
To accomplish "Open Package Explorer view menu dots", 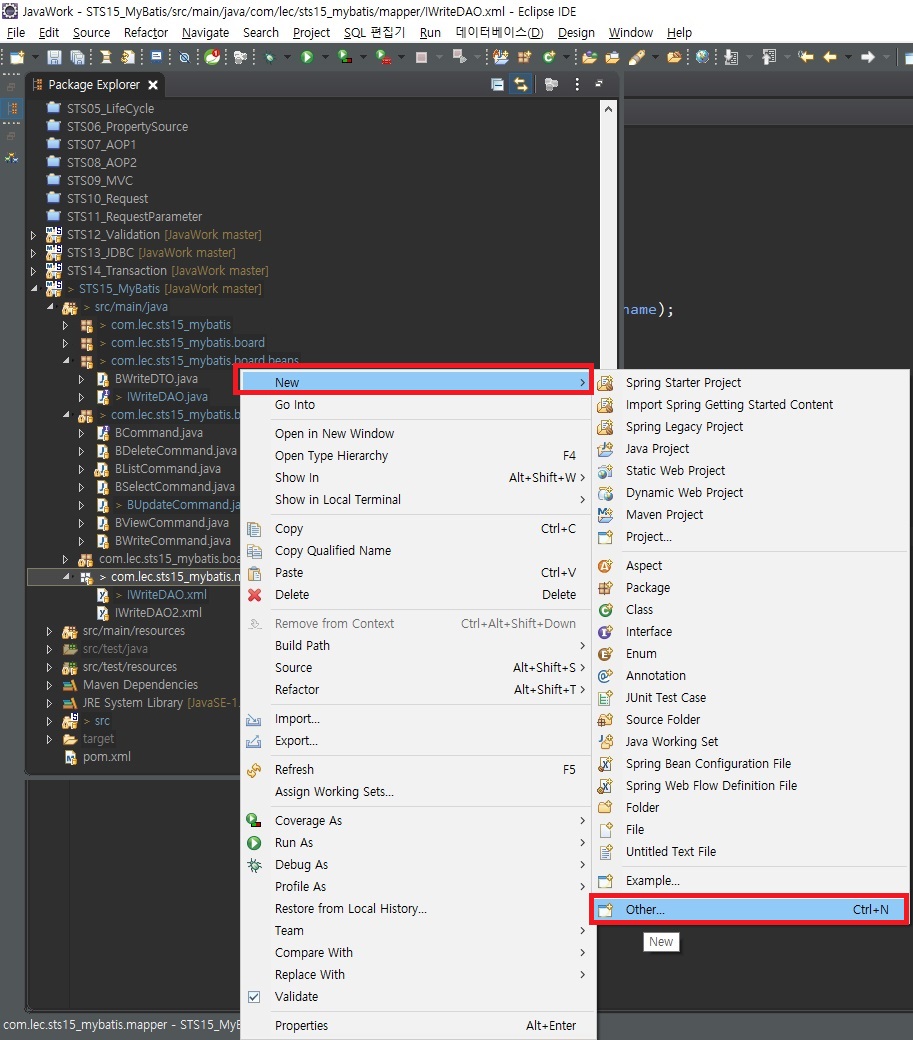I will 577,84.
